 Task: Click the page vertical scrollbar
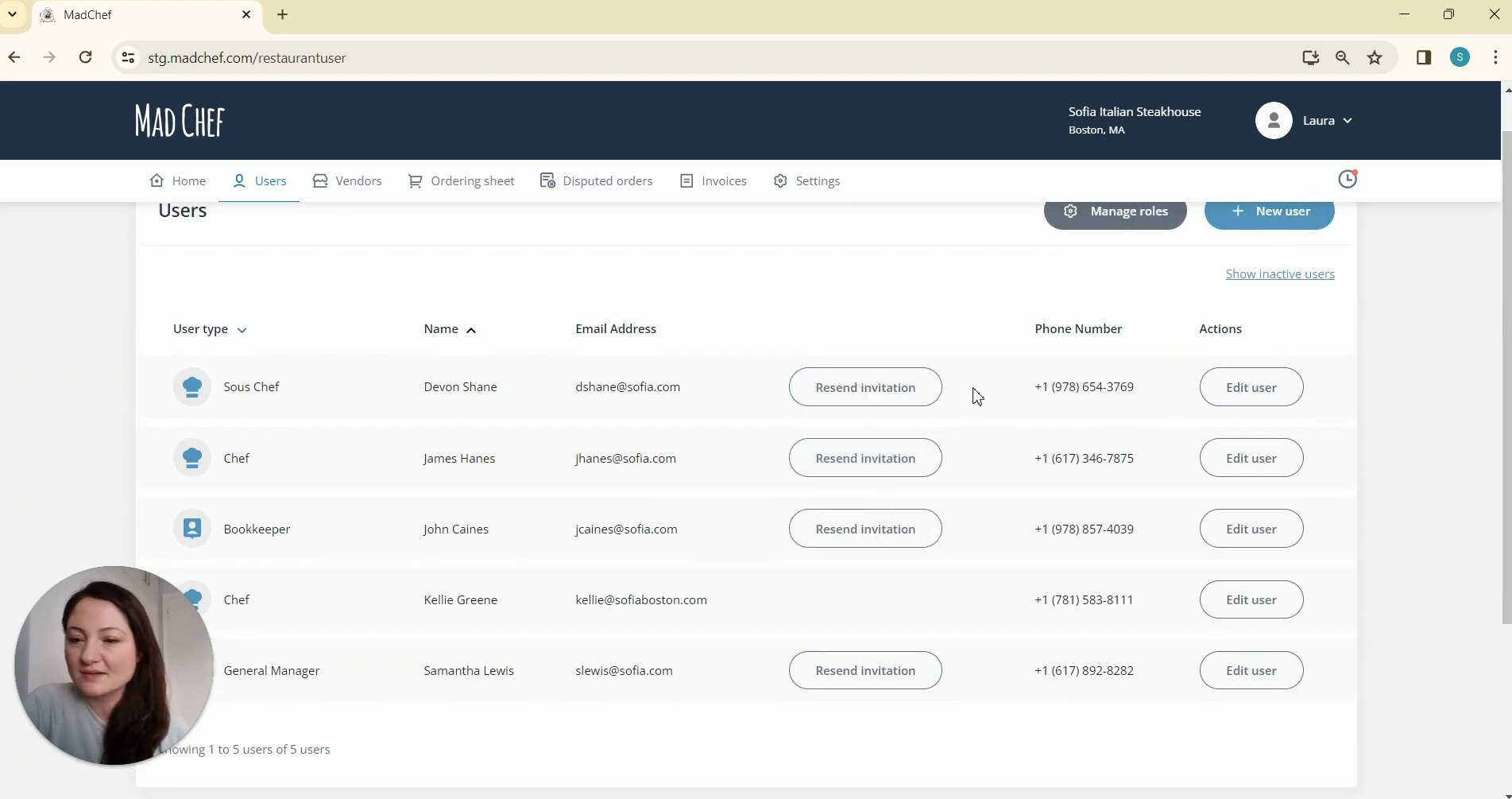(x=1506, y=378)
